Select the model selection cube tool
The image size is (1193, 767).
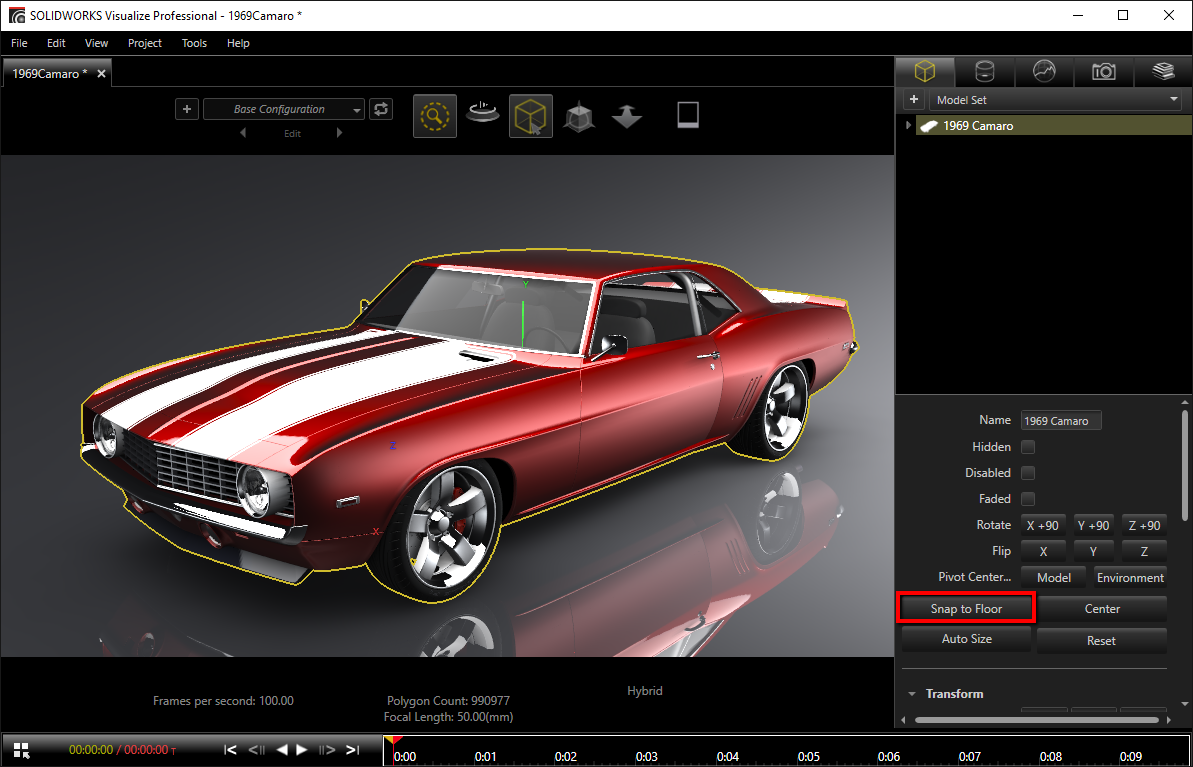pyautogui.click(x=530, y=116)
